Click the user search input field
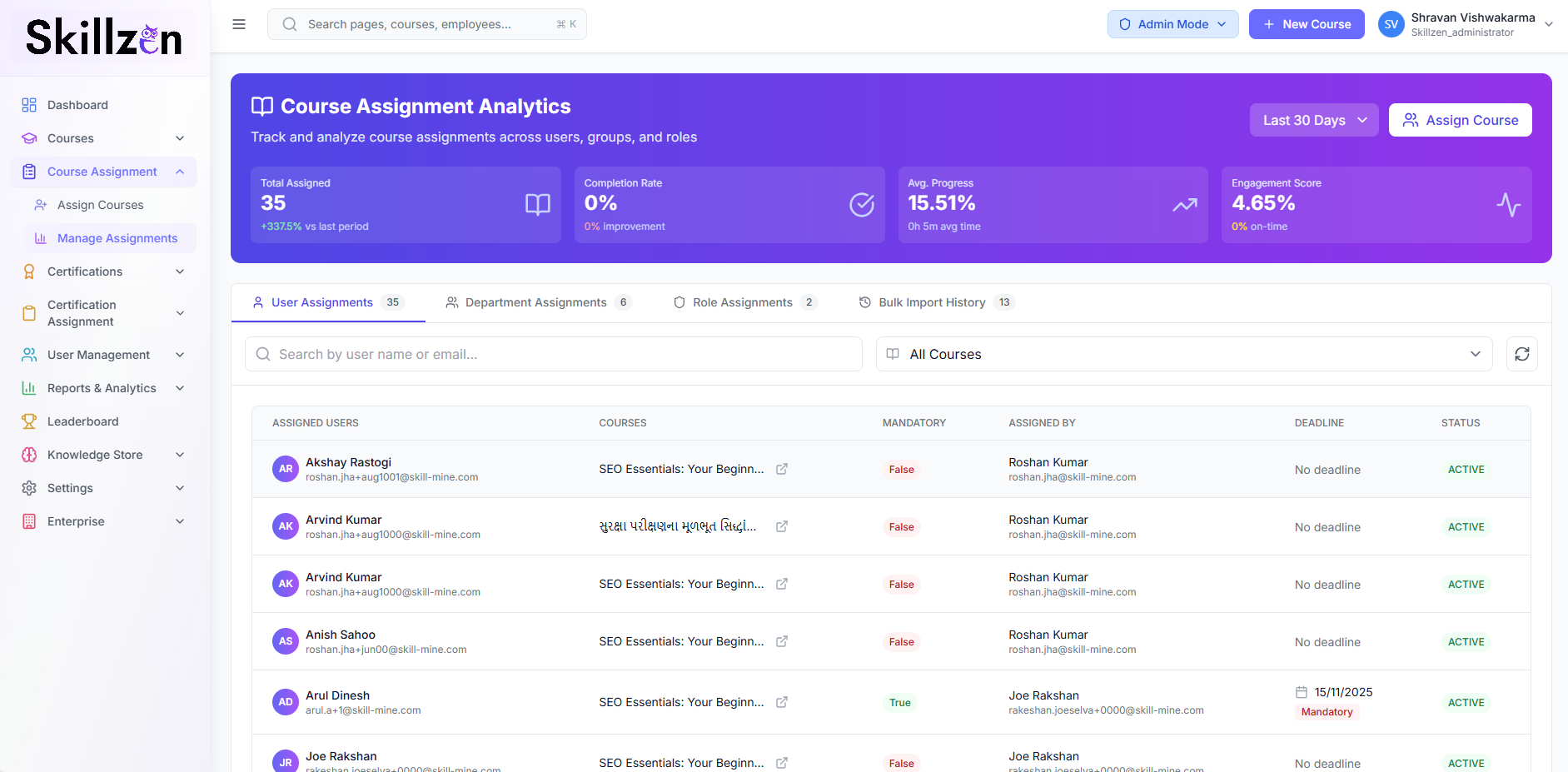The height and width of the screenshot is (772, 1568). pos(553,354)
